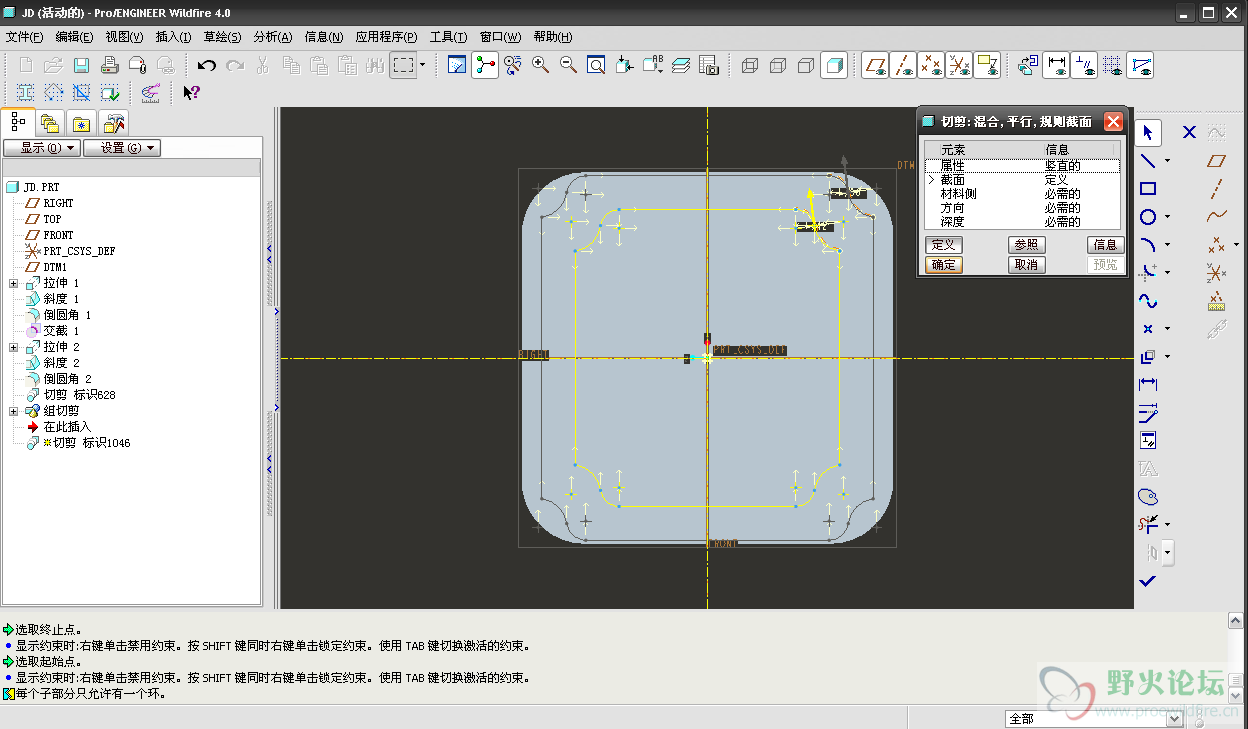Screen dimensions: 1248x729
Task: Click the context help pointer icon
Action: 191,93
